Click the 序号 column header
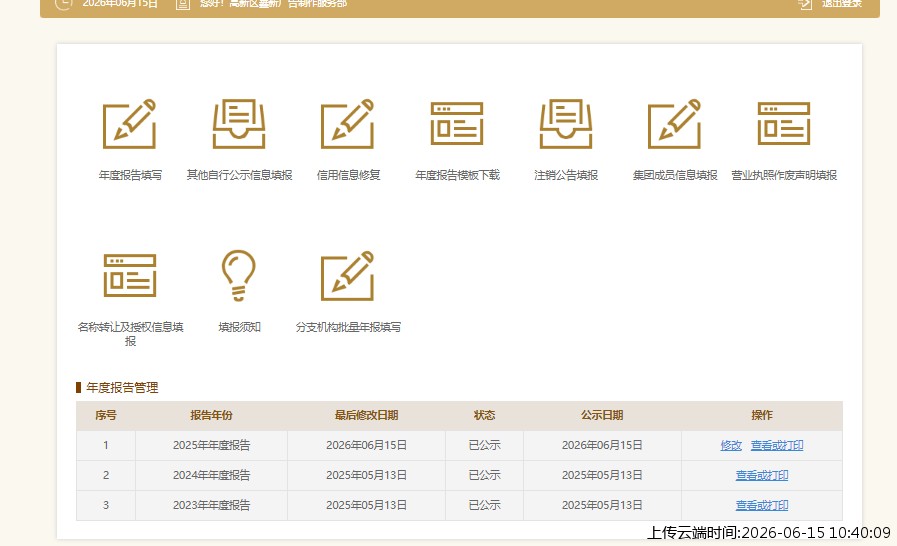 (x=106, y=416)
